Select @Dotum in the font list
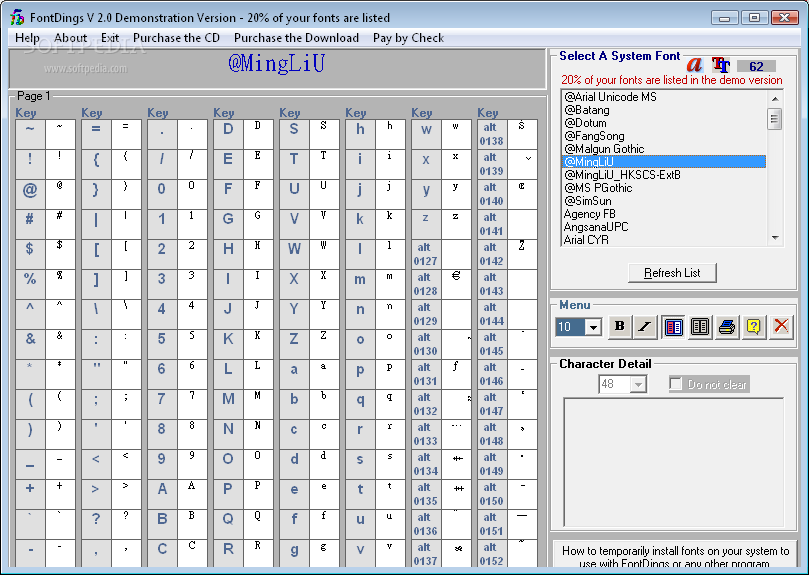Screen dimensions: 809x575 (664, 123)
